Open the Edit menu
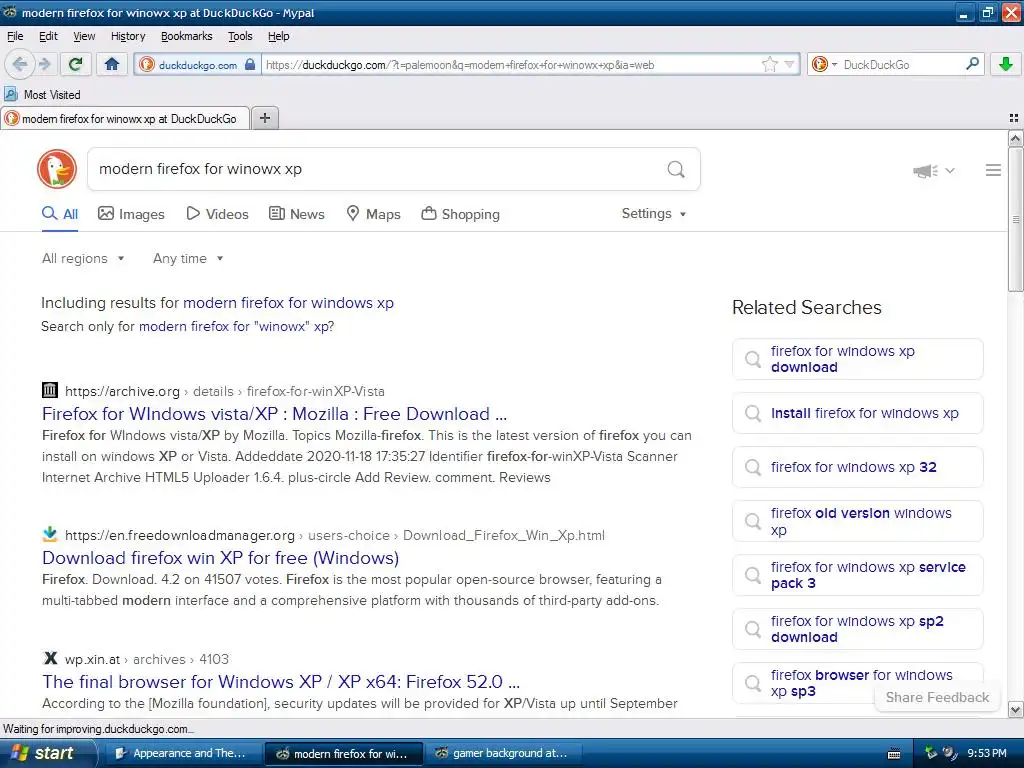Image resolution: width=1024 pixels, height=768 pixels. coord(48,36)
